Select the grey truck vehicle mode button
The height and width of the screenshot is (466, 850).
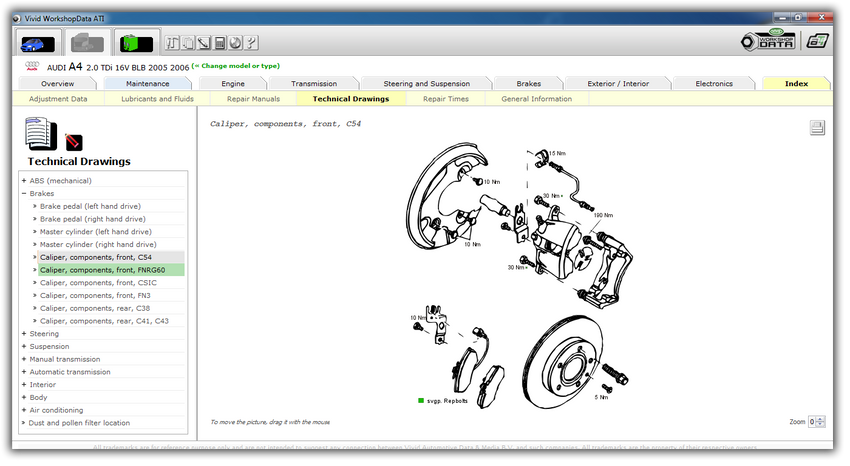point(87,43)
